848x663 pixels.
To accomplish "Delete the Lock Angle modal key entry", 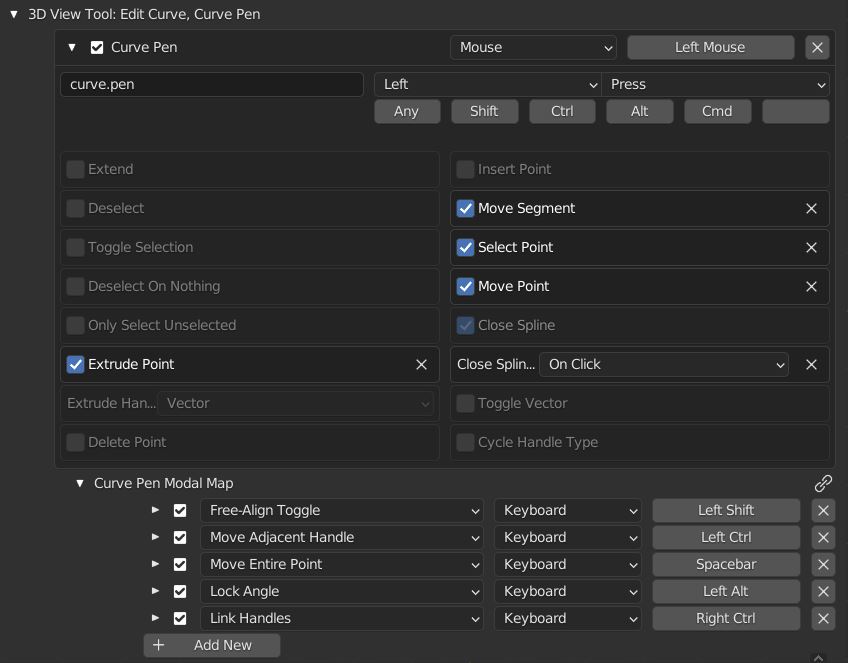I will [822, 591].
